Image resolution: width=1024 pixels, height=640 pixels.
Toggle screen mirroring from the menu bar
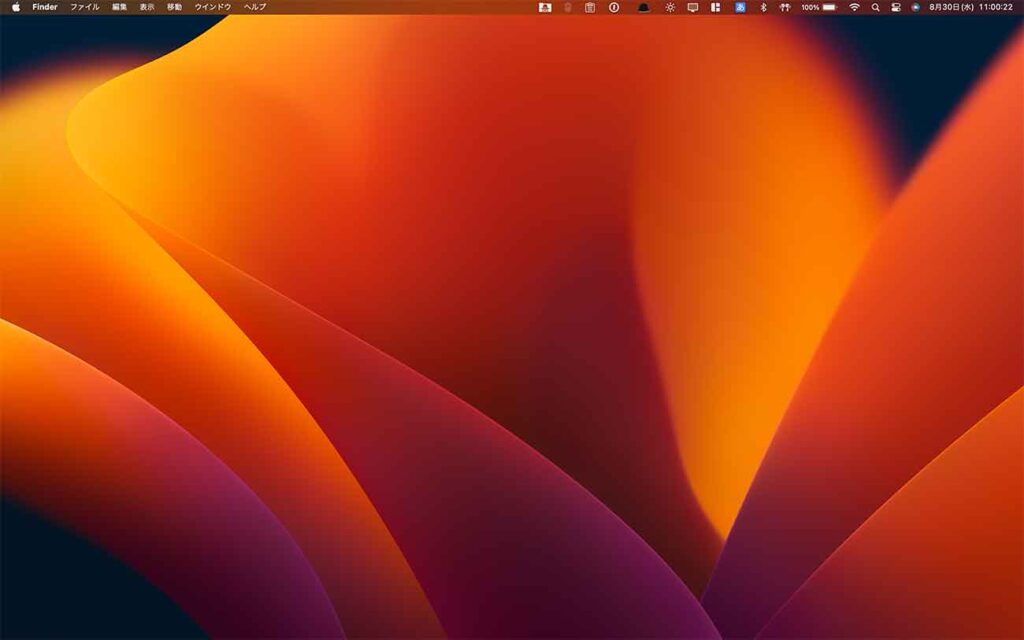point(895,9)
